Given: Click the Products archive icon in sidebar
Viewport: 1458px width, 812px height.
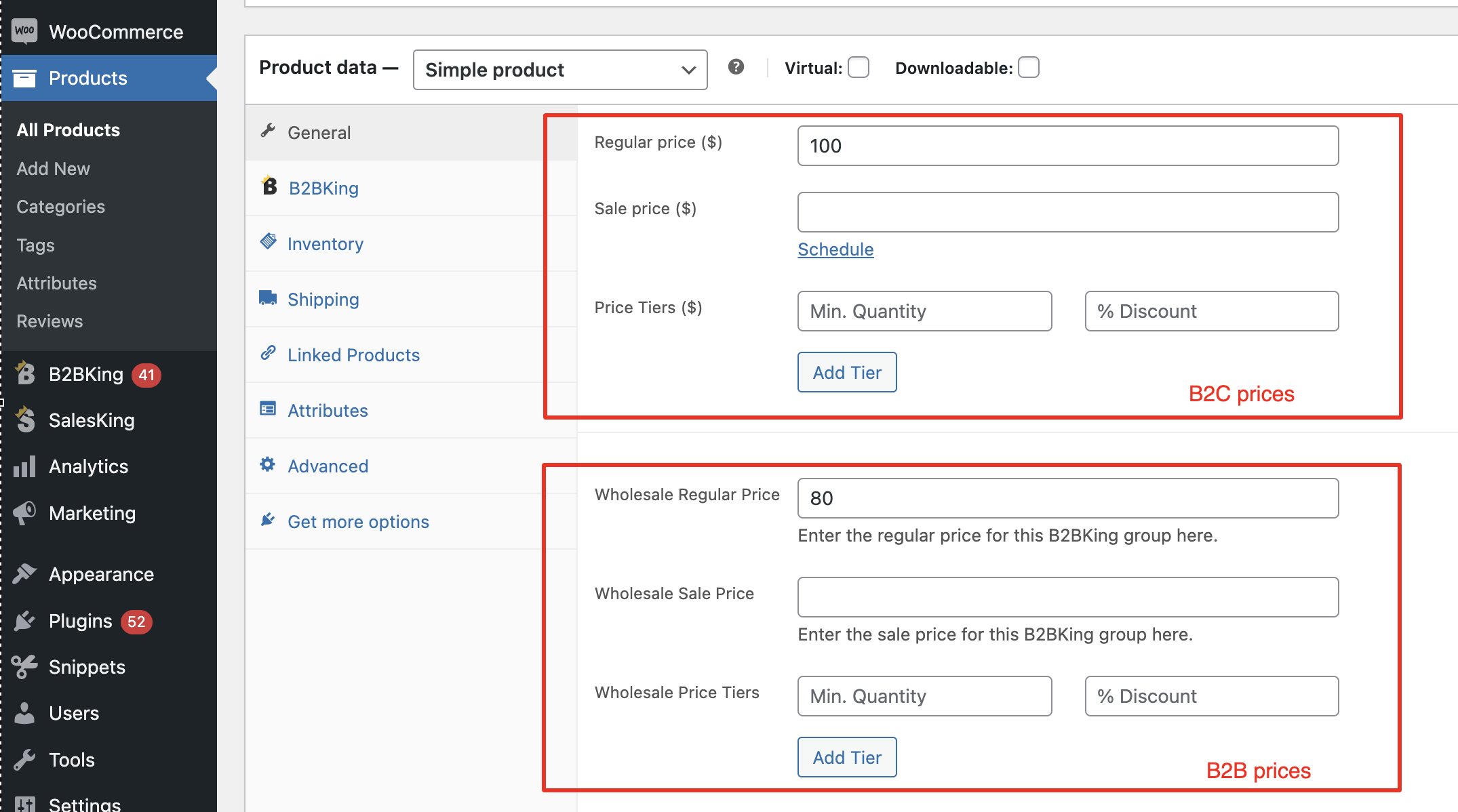Looking at the screenshot, I should (x=24, y=78).
